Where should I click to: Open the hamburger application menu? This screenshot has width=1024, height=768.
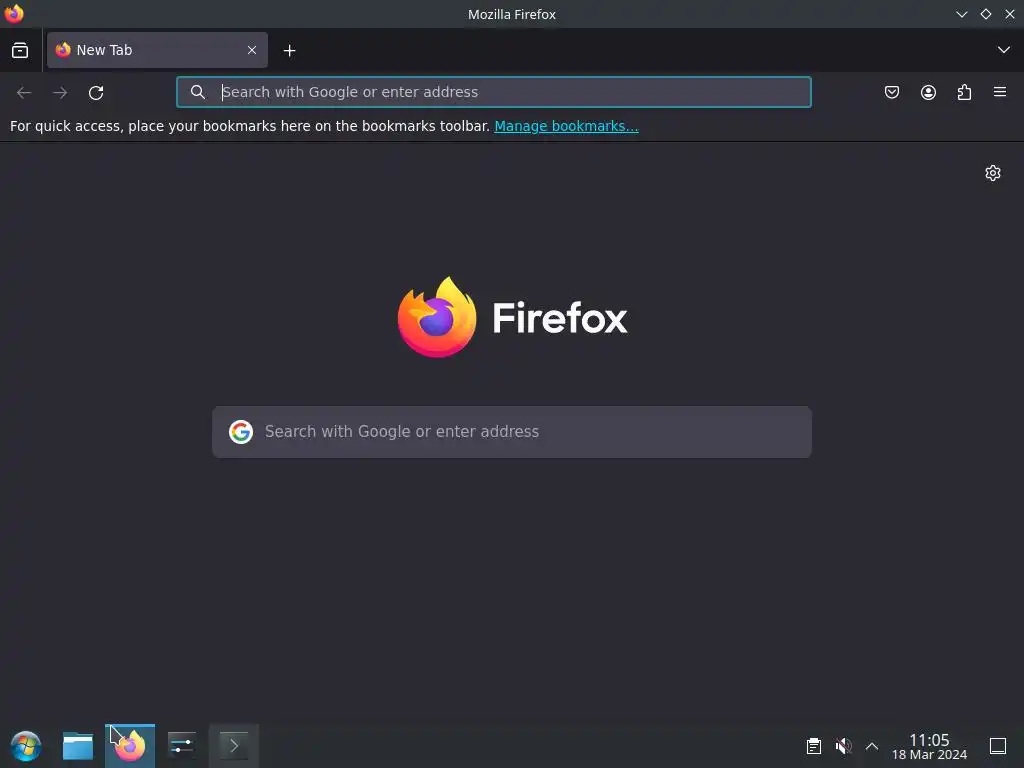(x=1000, y=92)
